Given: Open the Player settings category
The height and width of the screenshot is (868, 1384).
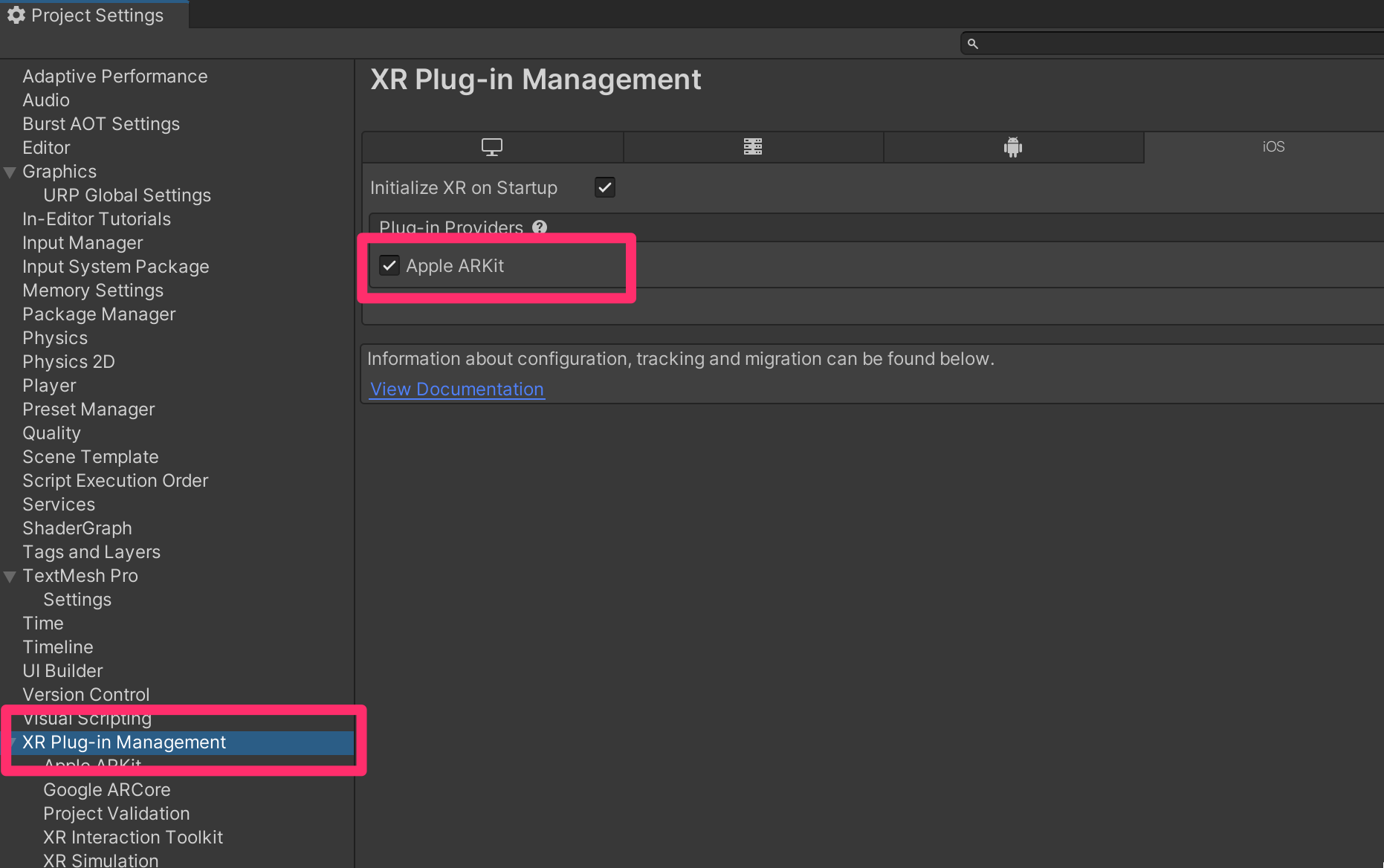Looking at the screenshot, I should [x=49, y=386].
